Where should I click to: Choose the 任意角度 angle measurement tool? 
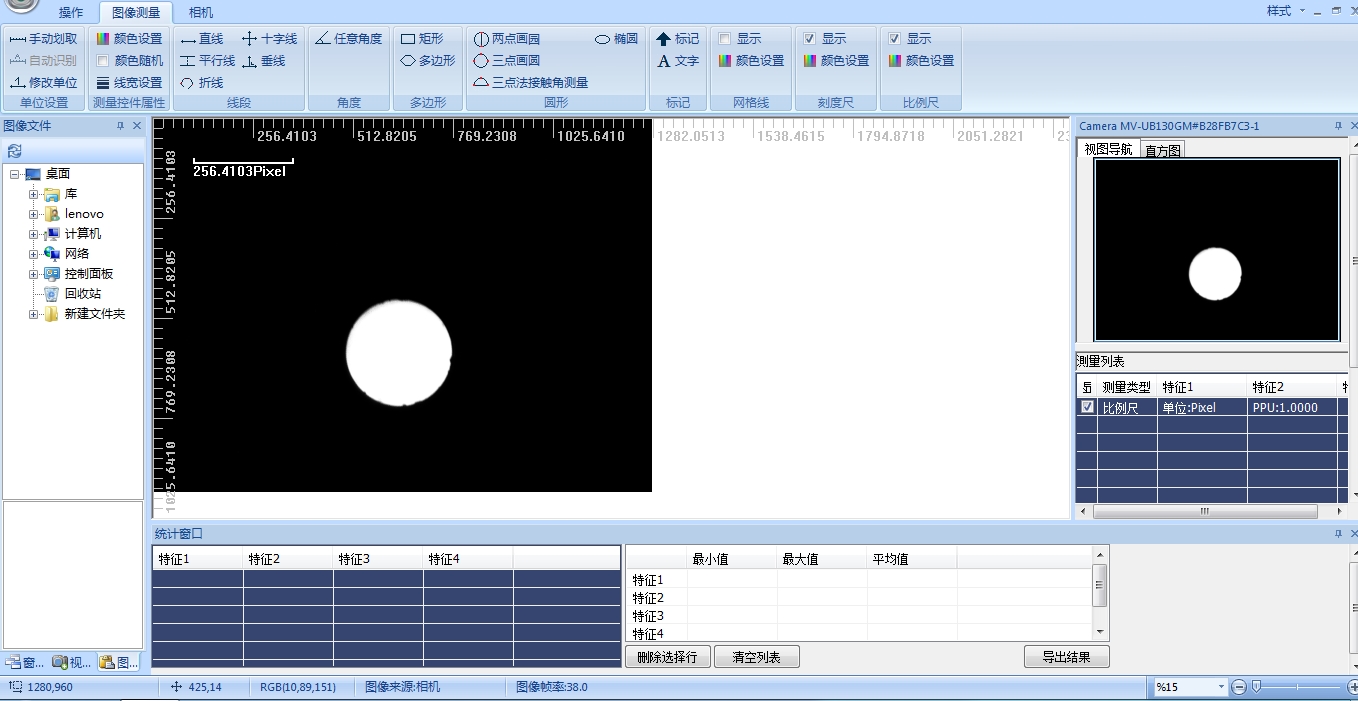(x=348, y=39)
